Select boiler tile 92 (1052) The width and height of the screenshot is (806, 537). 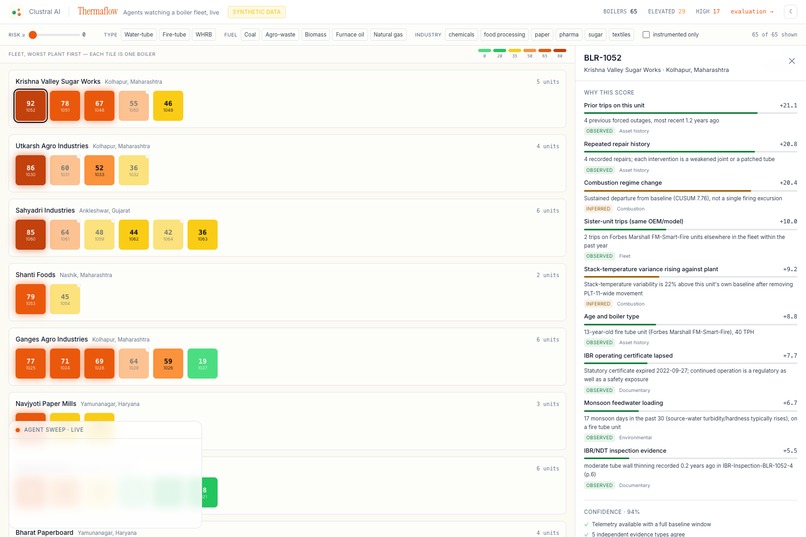pyautogui.click(x=30, y=106)
